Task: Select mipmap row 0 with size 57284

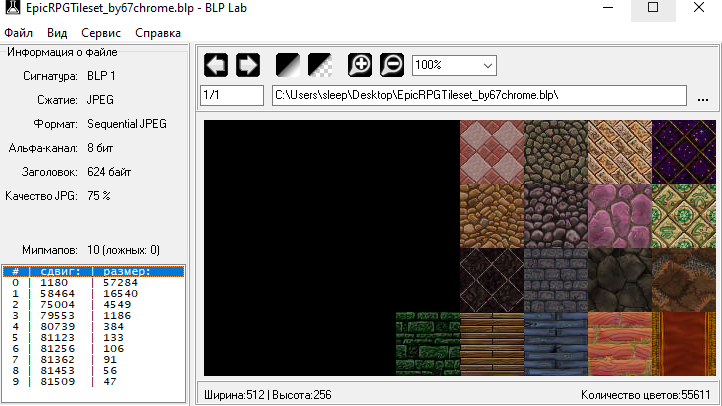Action: [94, 283]
